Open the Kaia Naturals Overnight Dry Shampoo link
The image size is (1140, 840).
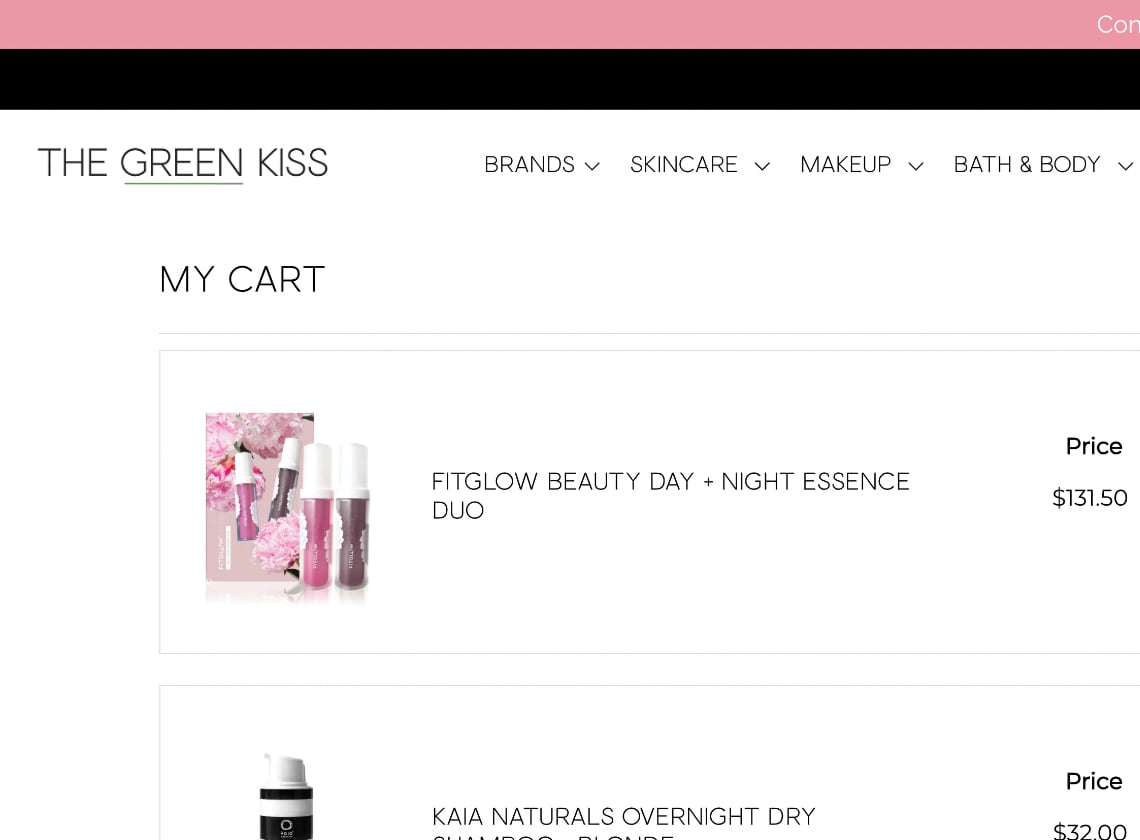click(624, 818)
